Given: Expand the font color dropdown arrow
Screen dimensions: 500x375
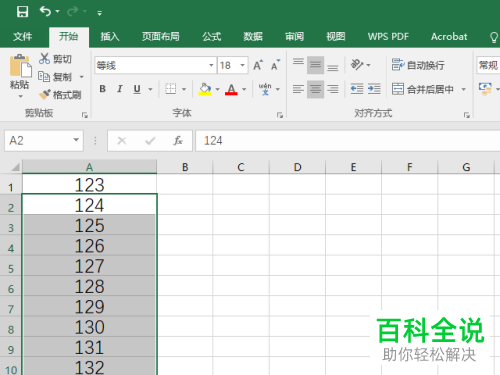Looking at the screenshot, I should [x=244, y=89].
